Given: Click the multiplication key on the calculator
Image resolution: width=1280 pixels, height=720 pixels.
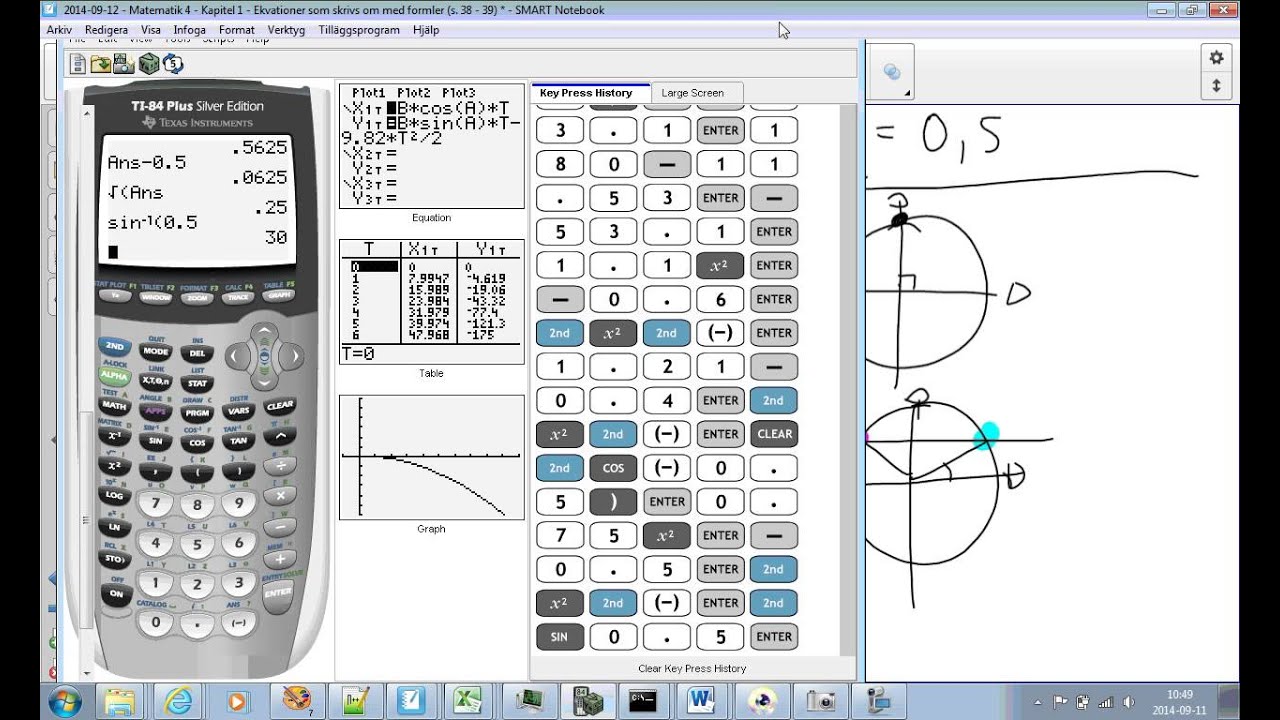Looking at the screenshot, I should (280, 496).
